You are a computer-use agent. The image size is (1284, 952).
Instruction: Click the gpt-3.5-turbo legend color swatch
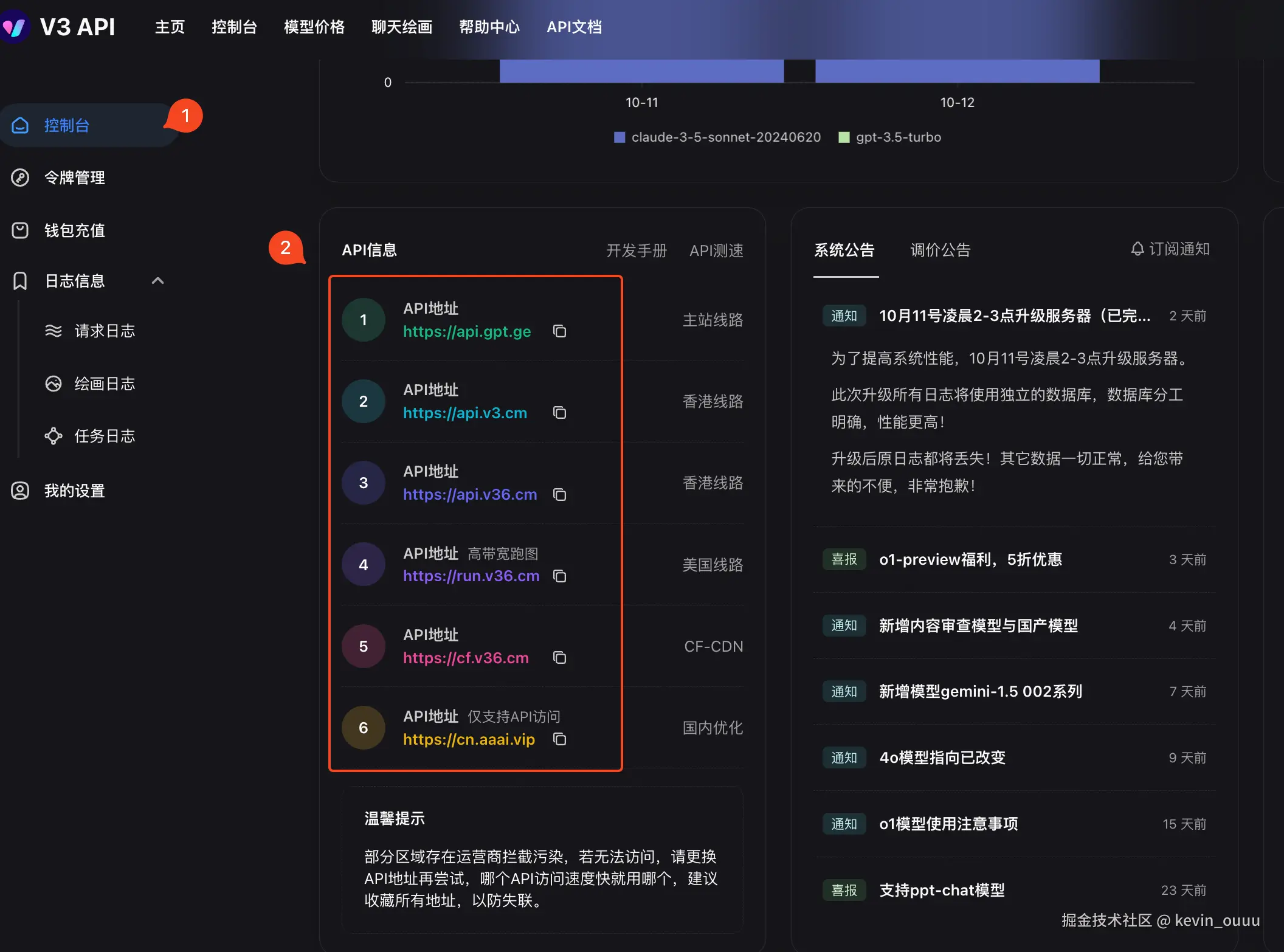[x=844, y=137]
